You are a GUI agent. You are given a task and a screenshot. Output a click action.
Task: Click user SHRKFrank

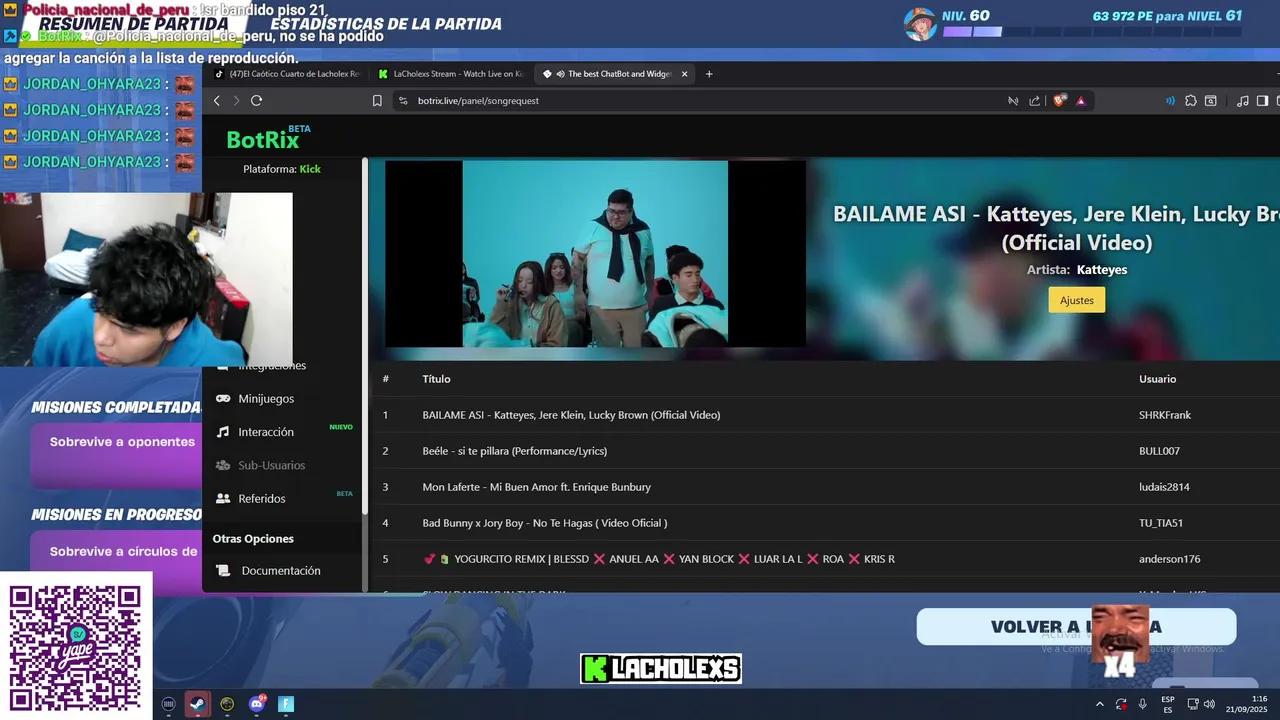[x=1165, y=415]
